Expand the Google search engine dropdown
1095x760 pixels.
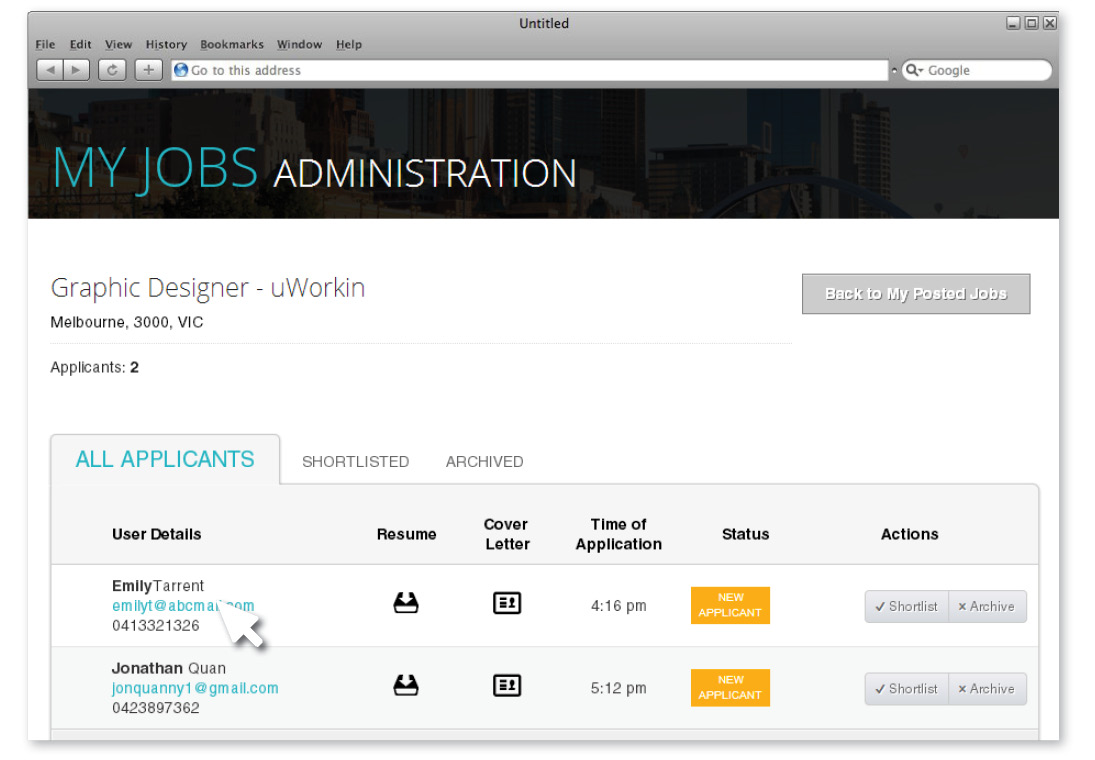[x=915, y=71]
